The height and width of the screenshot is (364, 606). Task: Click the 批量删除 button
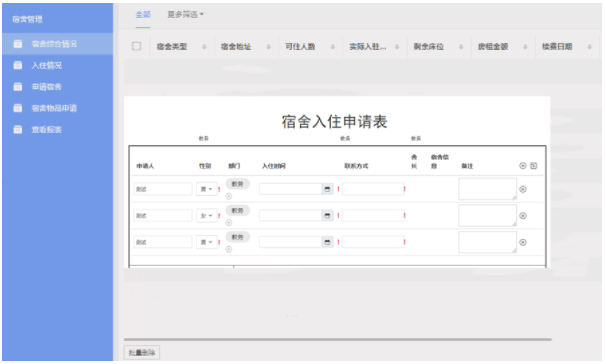point(141,352)
